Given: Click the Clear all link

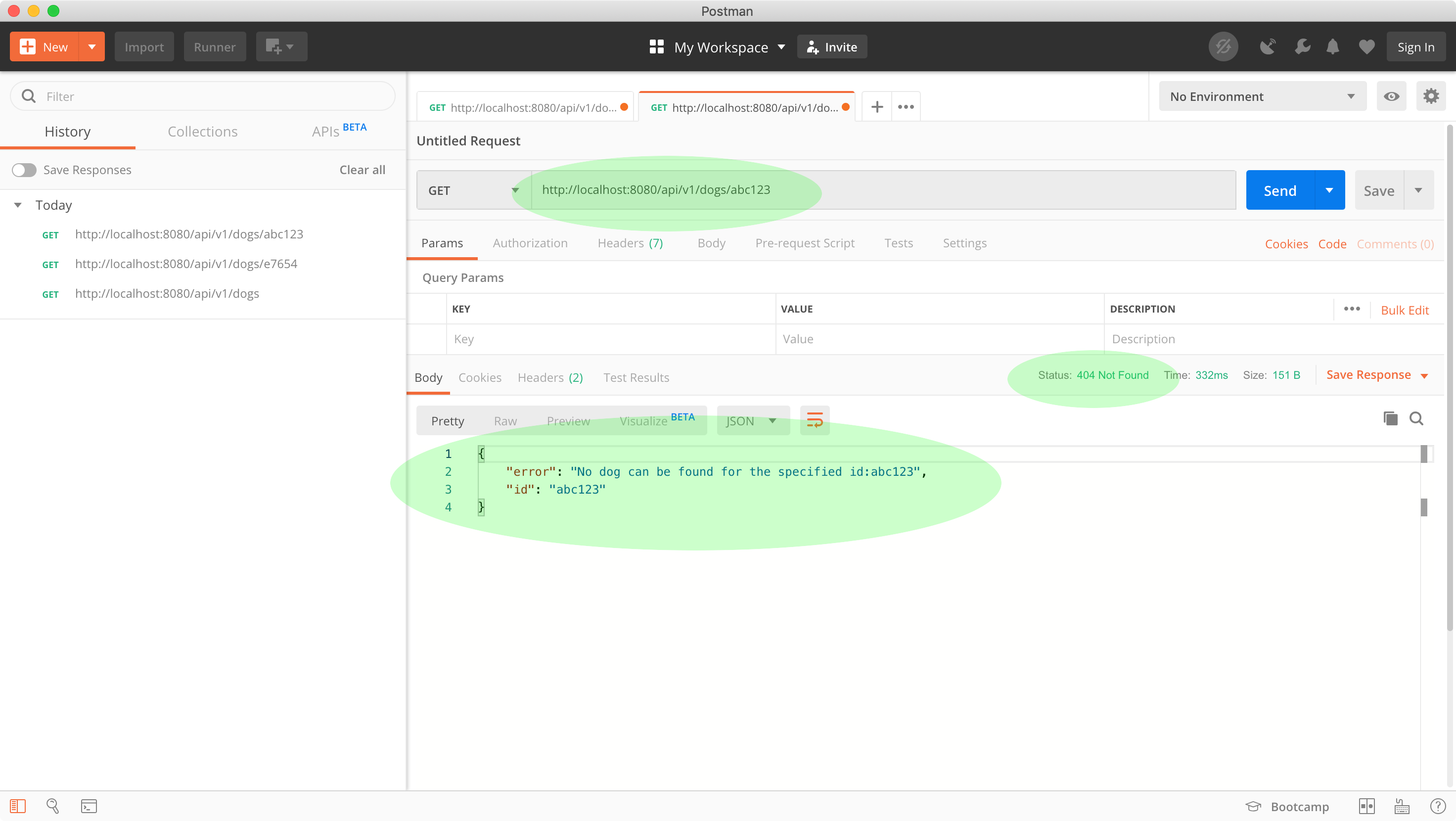Looking at the screenshot, I should pos(363,170).
